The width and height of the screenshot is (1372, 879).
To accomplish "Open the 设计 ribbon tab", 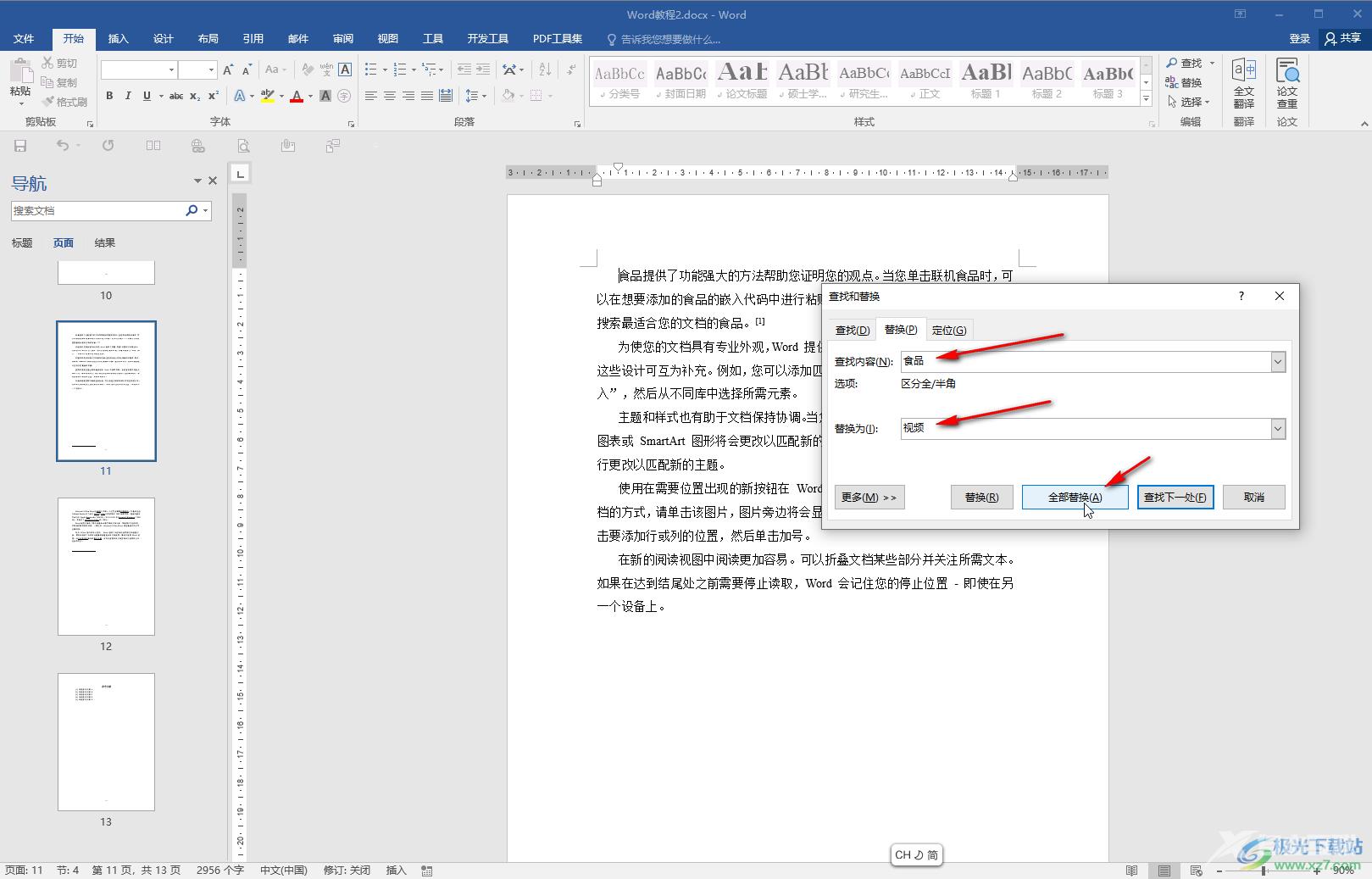I will (x=164, y=39).
